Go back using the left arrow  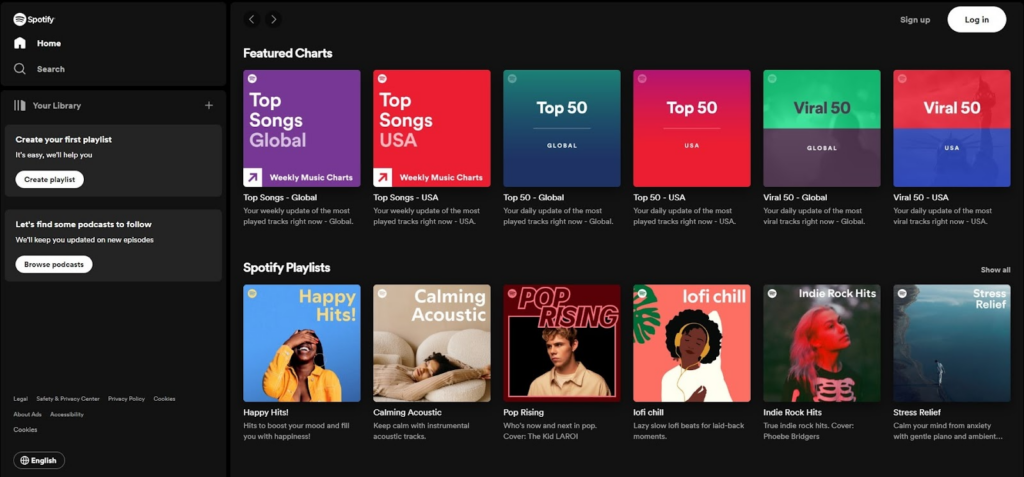click(x=252, y=20)
